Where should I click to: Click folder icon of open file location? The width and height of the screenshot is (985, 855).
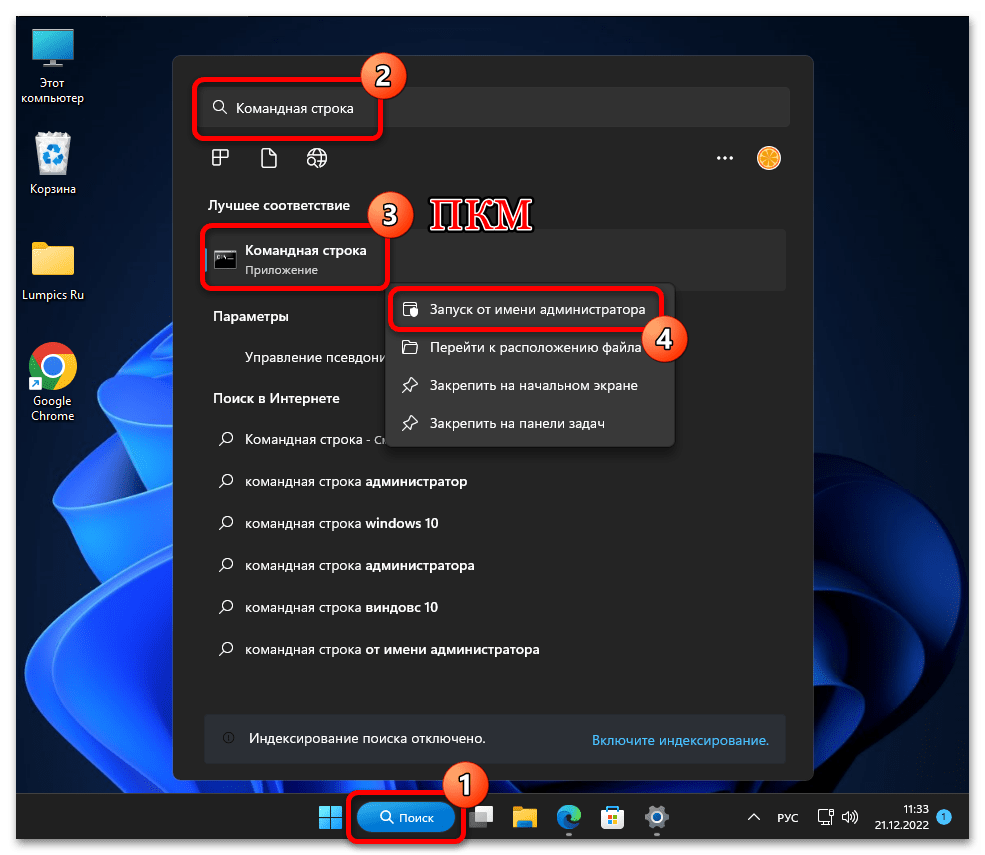[410, 347]
